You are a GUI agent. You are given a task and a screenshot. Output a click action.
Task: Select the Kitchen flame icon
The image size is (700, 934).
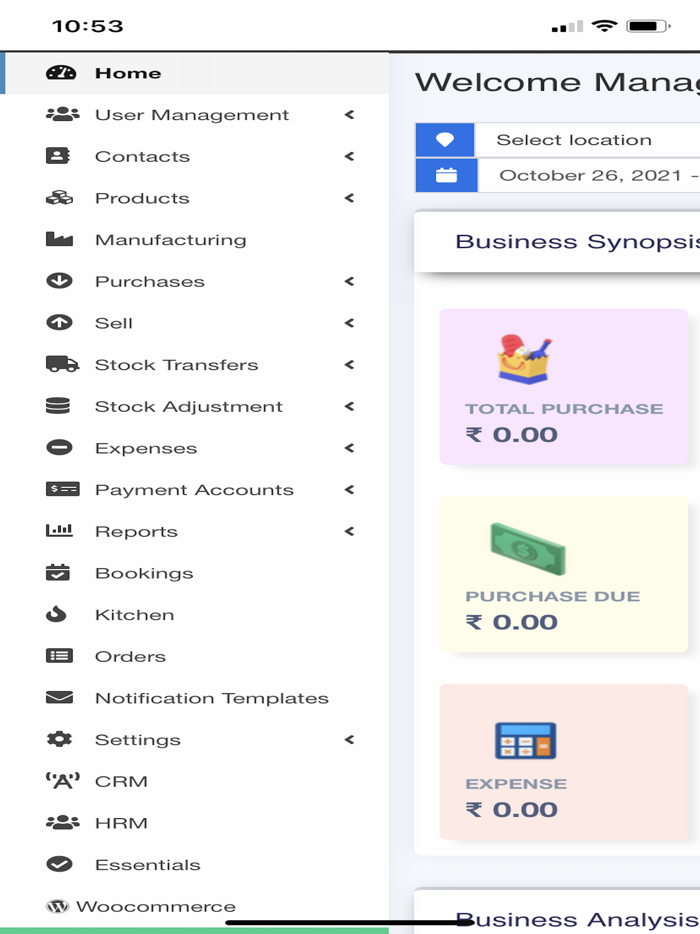point(60,614)
